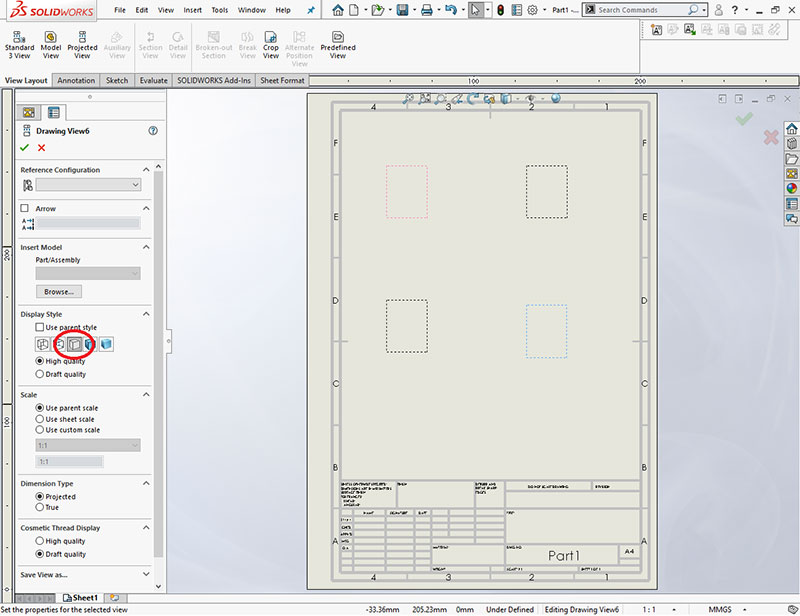
Task: Print the drawing
Action: coord(427,10)
